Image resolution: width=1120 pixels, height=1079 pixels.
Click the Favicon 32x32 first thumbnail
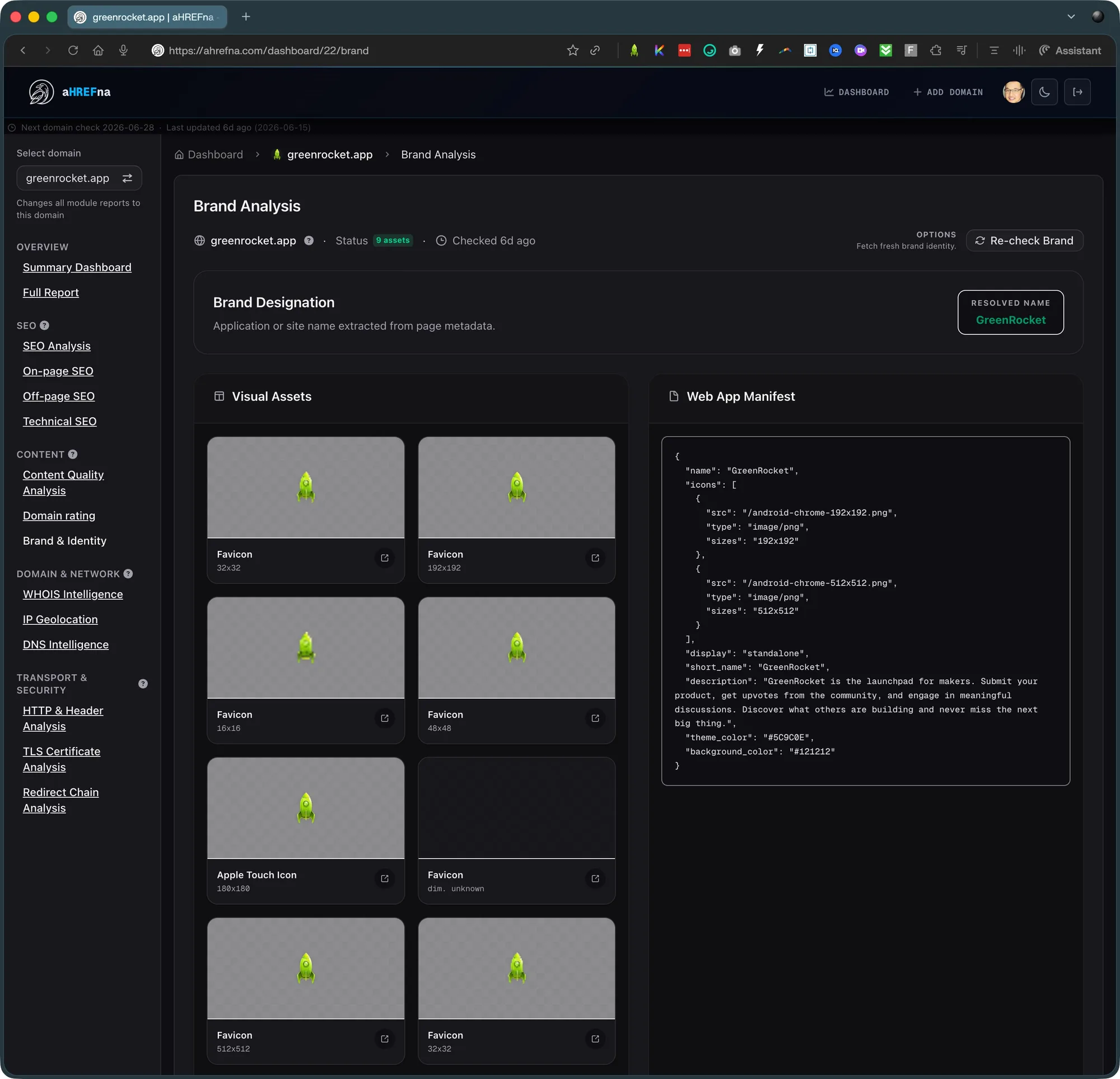(x=306, y=488)
